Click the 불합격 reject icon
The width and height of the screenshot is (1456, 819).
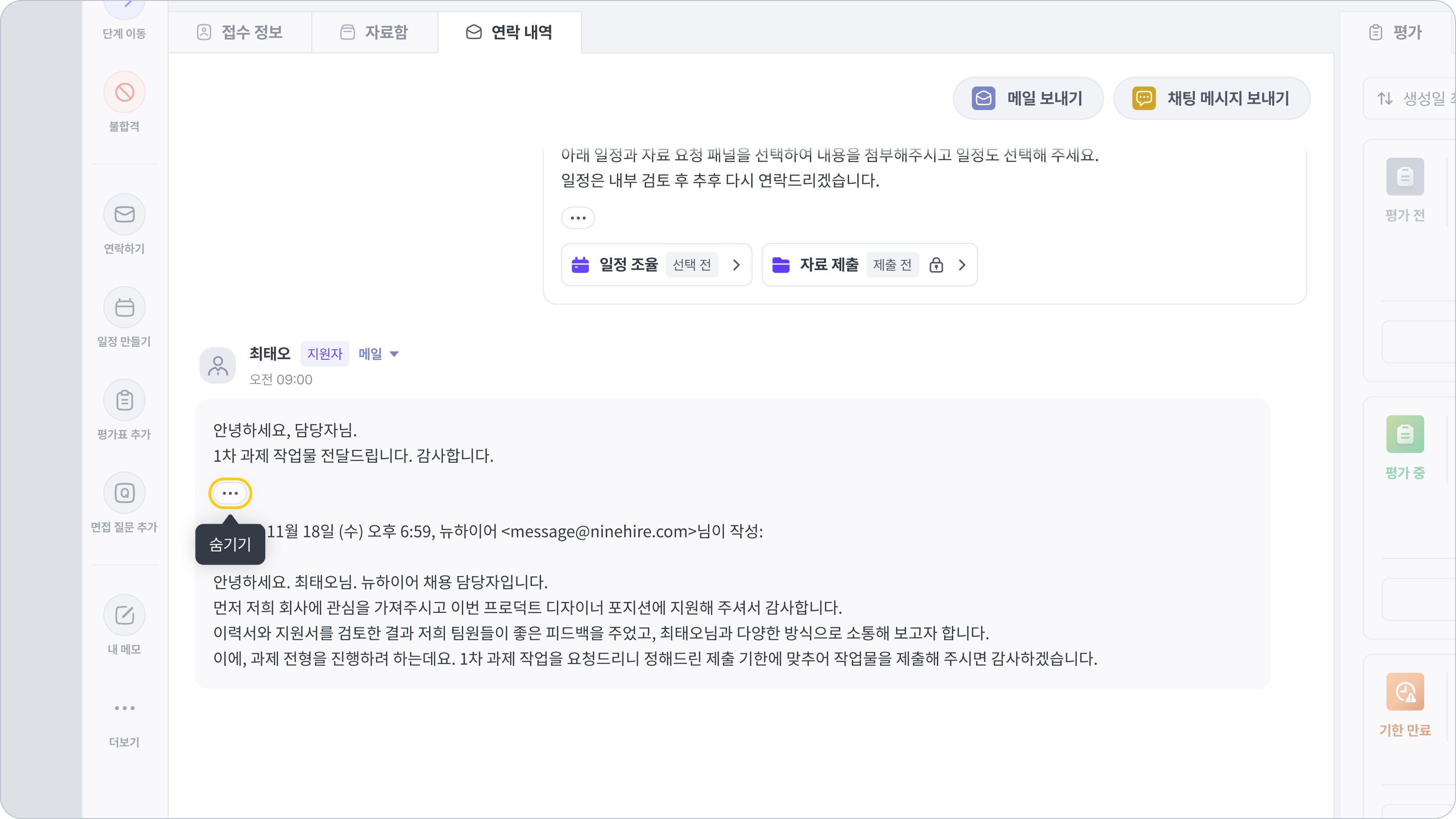(x=124, y=92)
